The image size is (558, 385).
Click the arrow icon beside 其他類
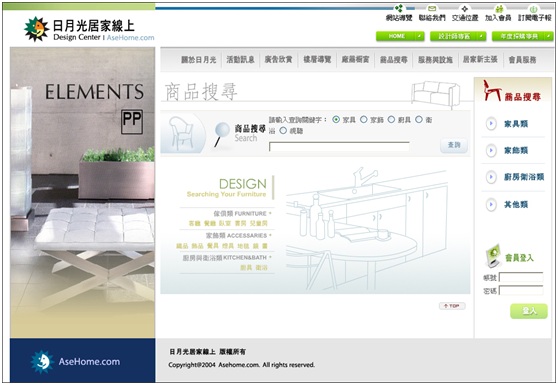pos(491,205)
